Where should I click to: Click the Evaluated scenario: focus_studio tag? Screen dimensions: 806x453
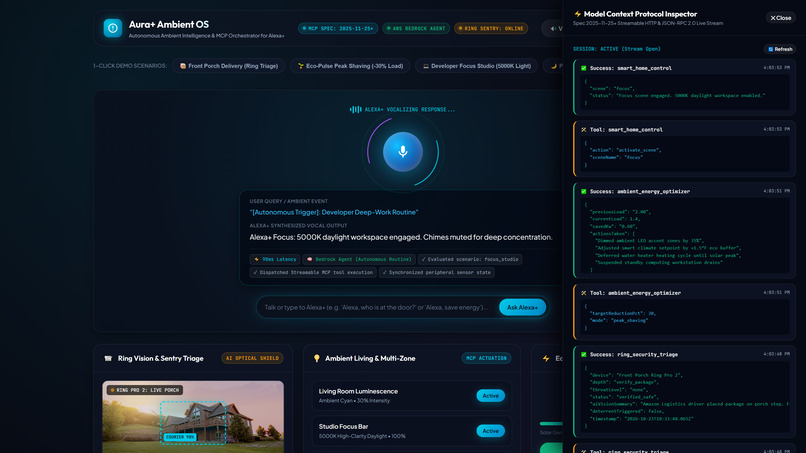point(470,259)
